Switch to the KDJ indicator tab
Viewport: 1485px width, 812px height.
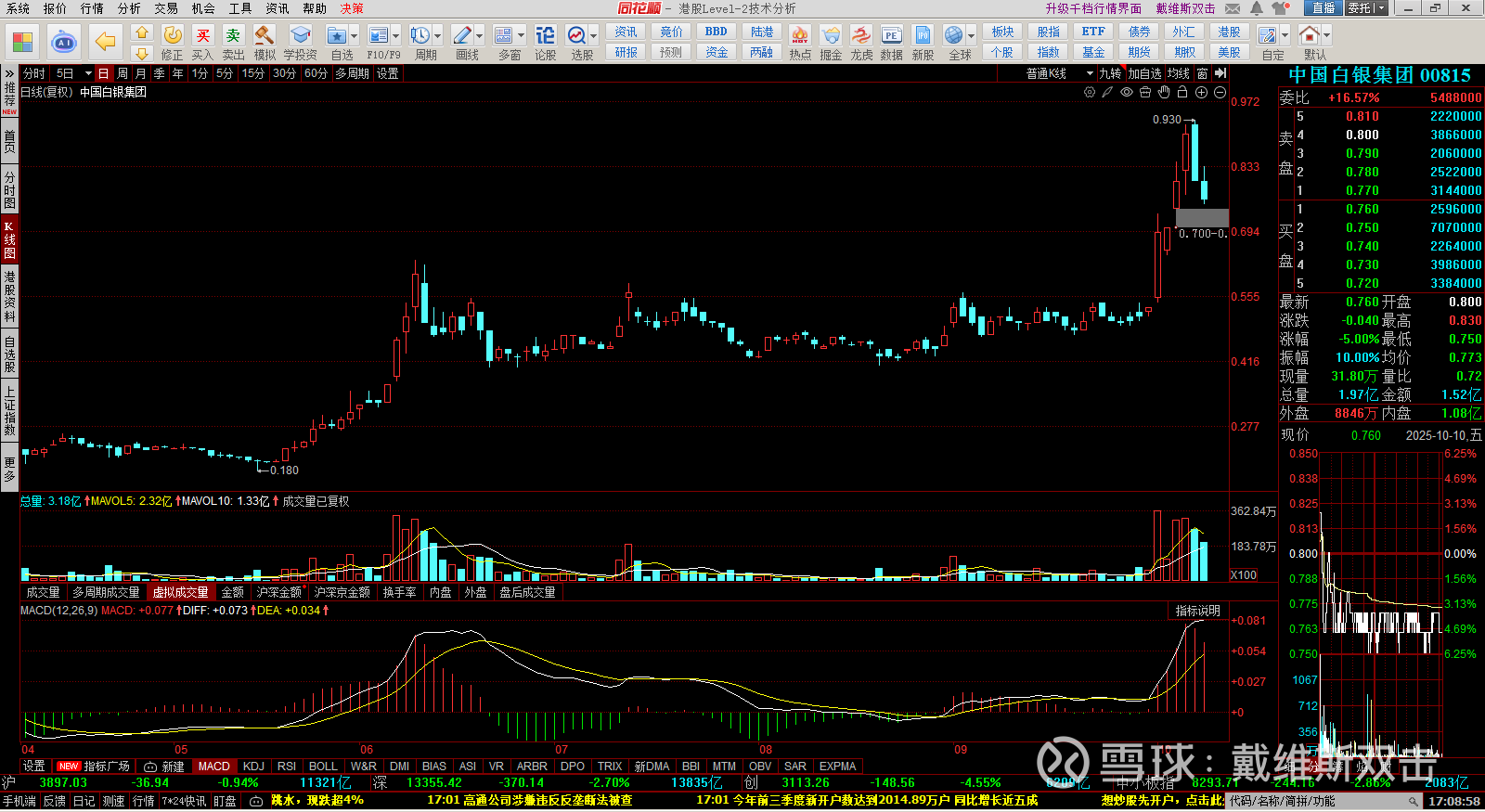click(253, 767)
